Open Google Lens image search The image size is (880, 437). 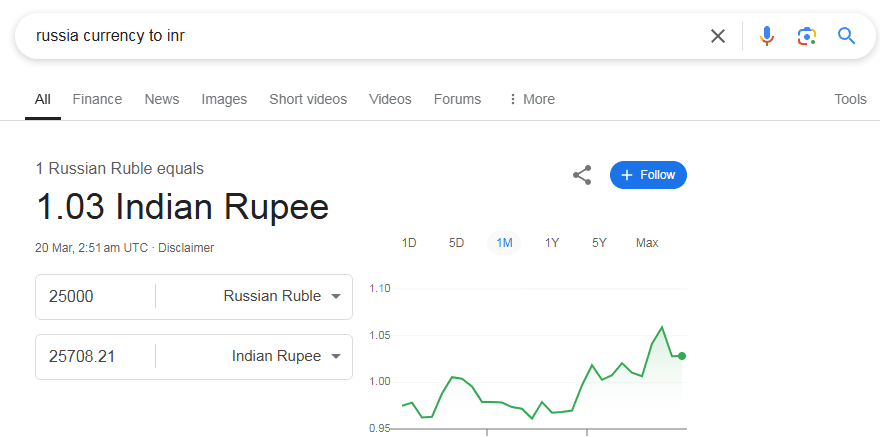pos(806,36)
